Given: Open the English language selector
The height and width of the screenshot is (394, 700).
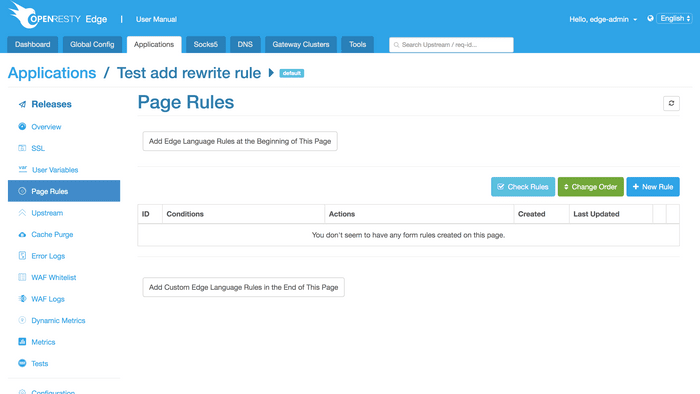Looking at the screenshot, I should (675, 18).
